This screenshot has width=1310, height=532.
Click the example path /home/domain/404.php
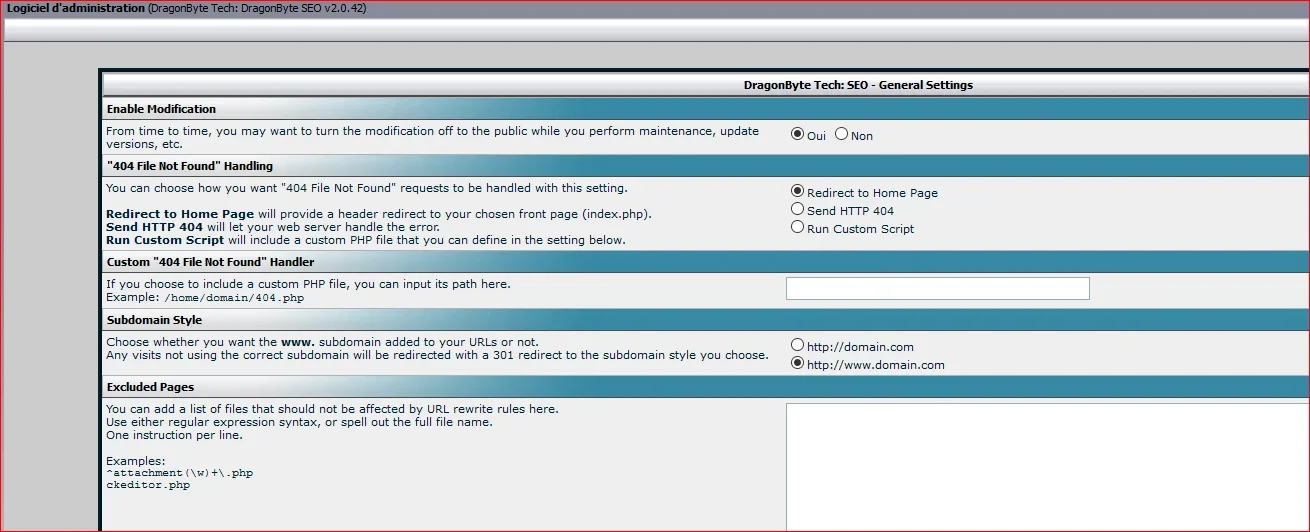[234, 298]
